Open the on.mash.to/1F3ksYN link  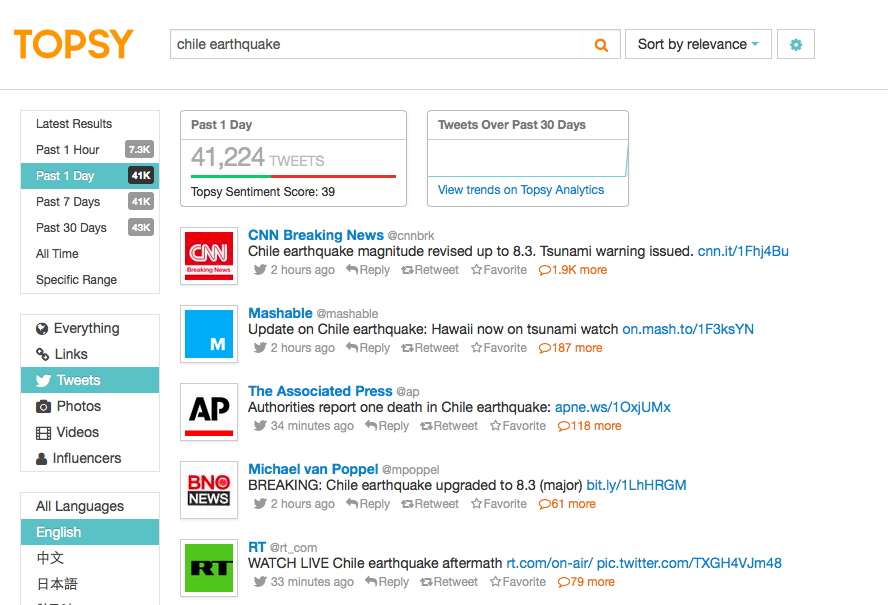[x=688, y=329]
